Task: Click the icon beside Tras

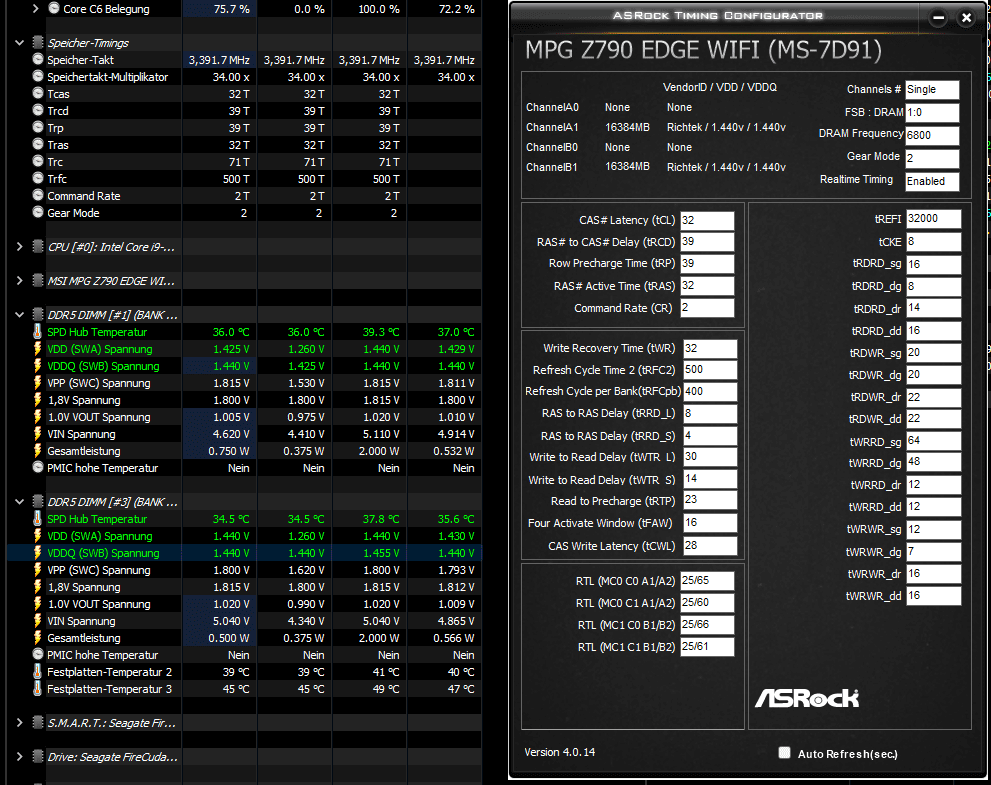Action: [38, 145]
